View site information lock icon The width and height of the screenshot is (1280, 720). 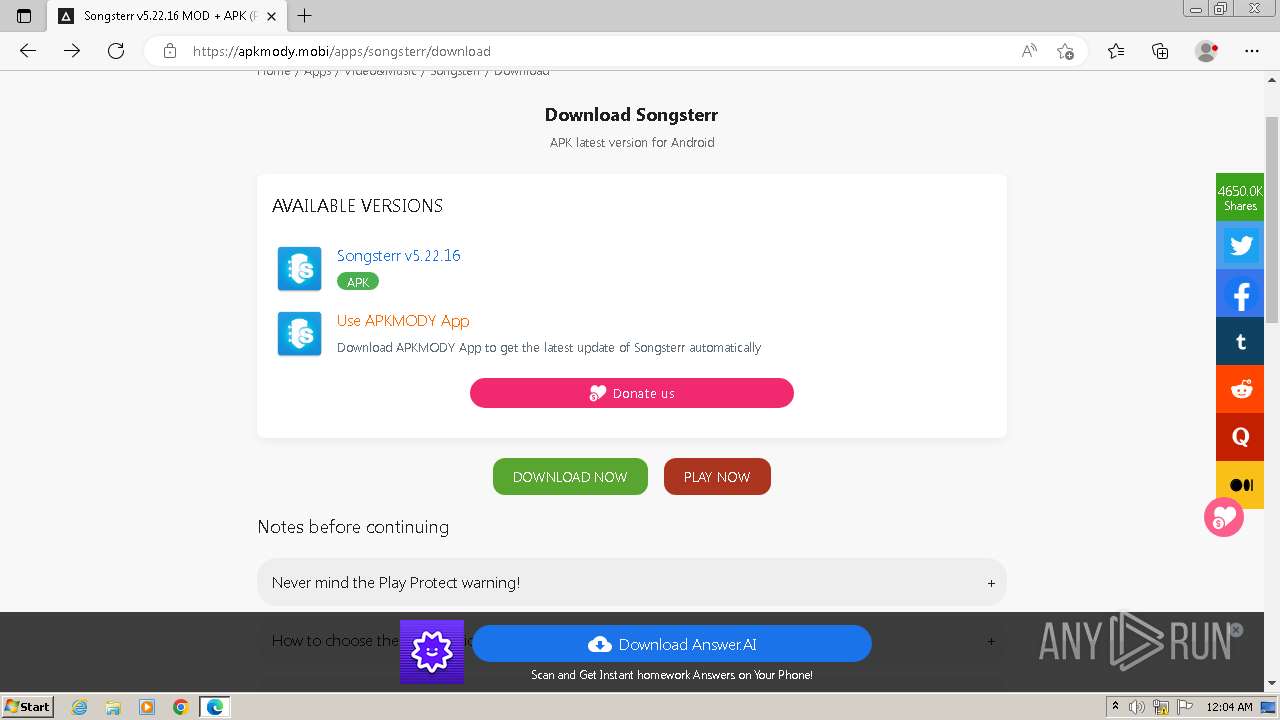[170, 51]
